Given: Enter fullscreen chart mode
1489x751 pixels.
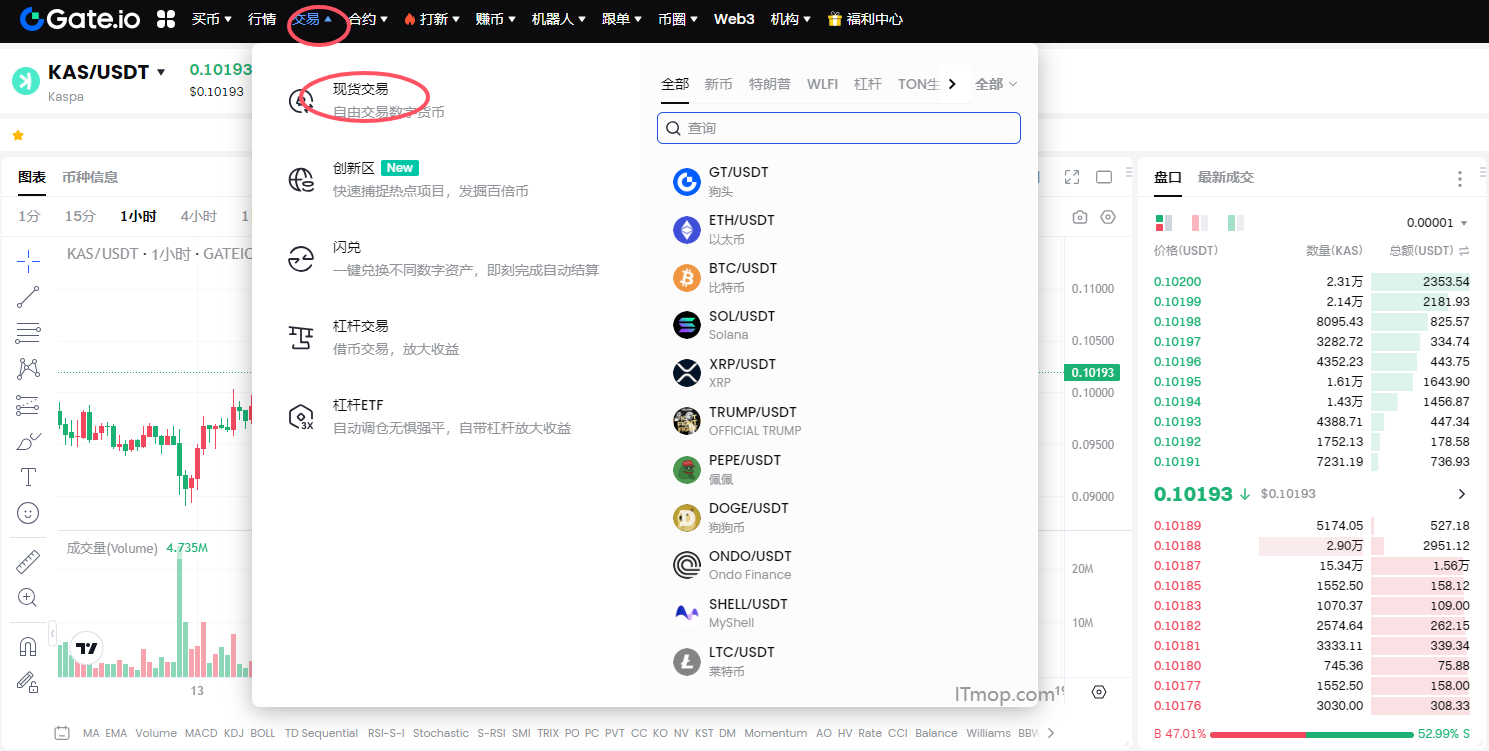Looking at the screenshot, I should (1072, 177).
